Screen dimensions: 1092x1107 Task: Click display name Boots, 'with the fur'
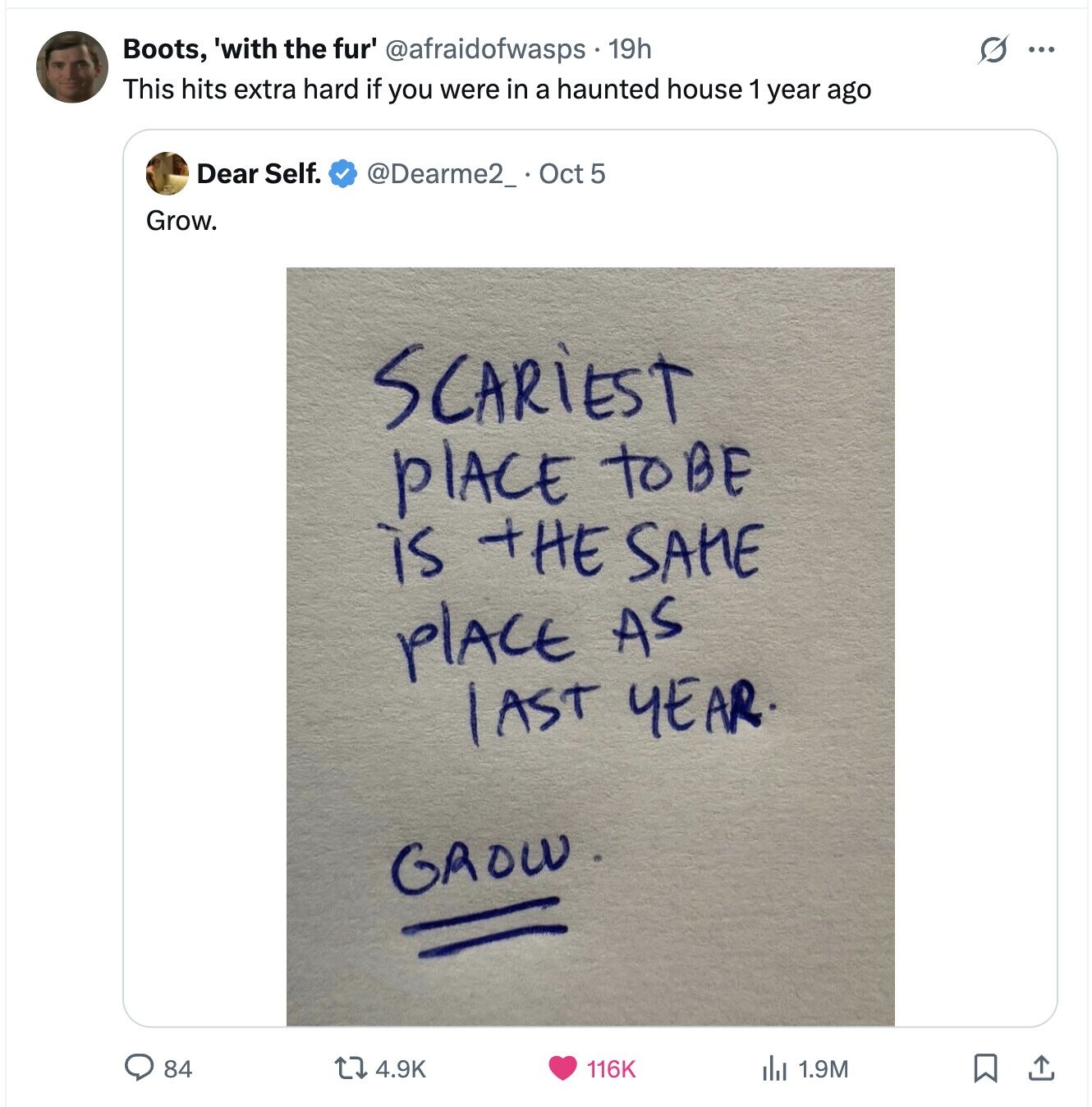point(250,49)
